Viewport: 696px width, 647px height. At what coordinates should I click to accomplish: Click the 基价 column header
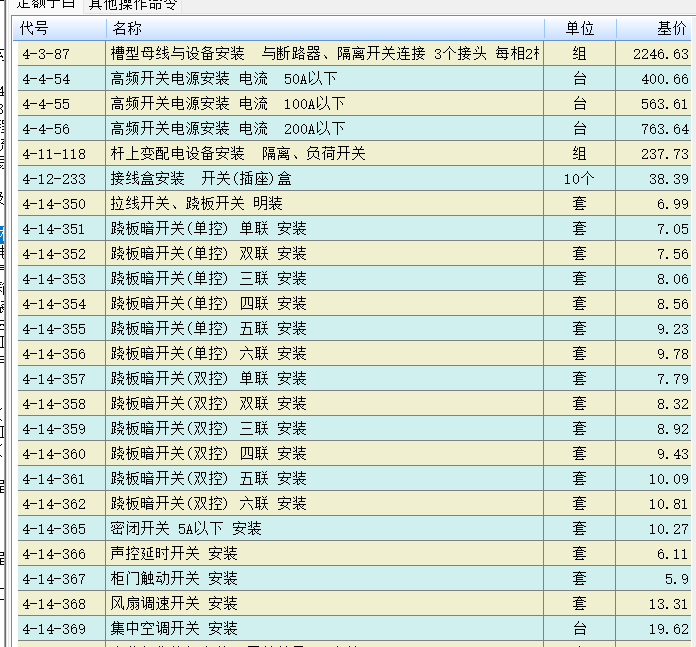[x=656, y=28]
